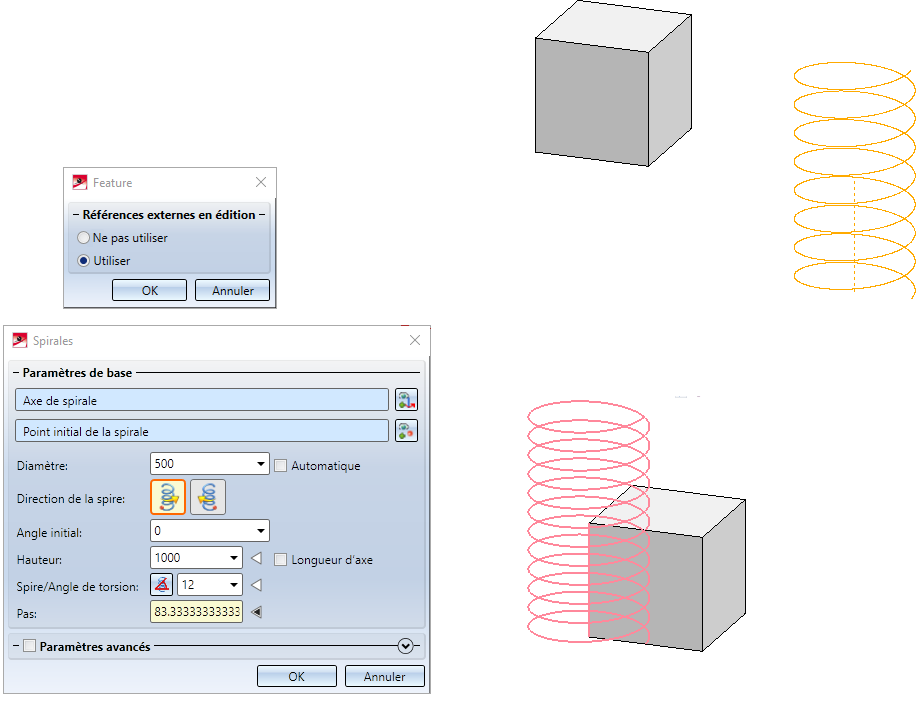The width and height of the screenshot is (916, 705).
Task: Click the spiral axis selection icon
Action: (406, 400)
